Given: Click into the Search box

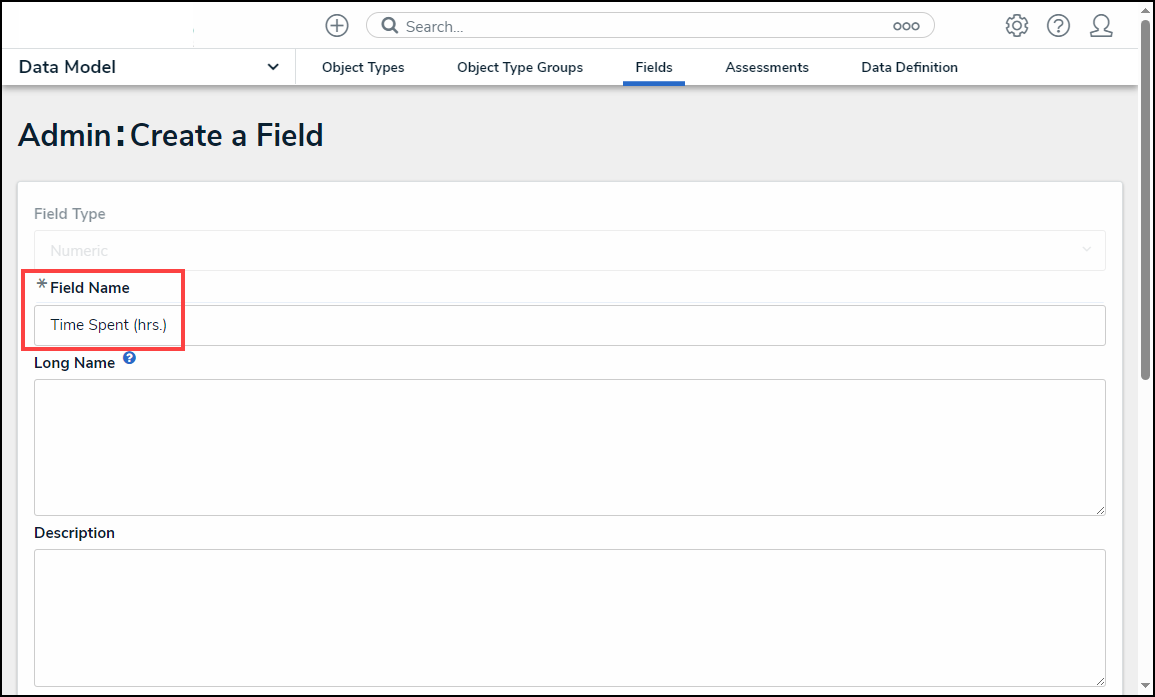Looking at the screenshot, I should coord(640,26).
